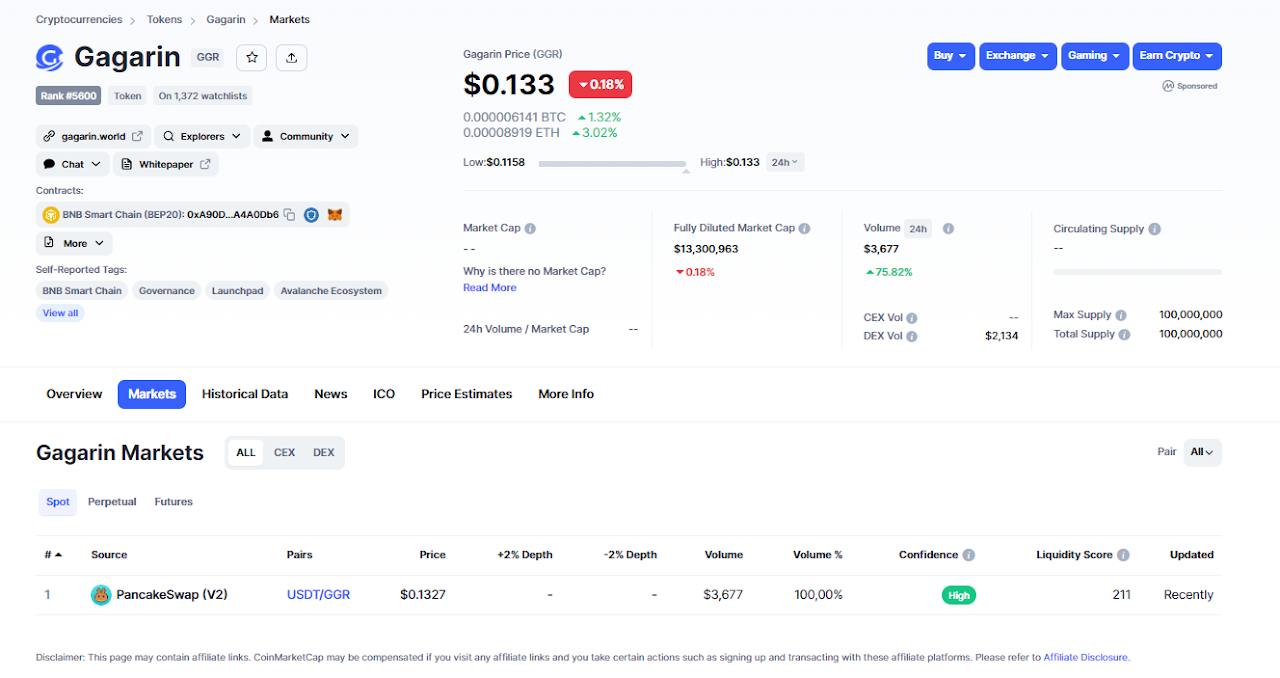Image resolution: width=1280 pixels, height=678 pixels.
Task: Switch to Spot markets
Action: (x=58, y=502)
